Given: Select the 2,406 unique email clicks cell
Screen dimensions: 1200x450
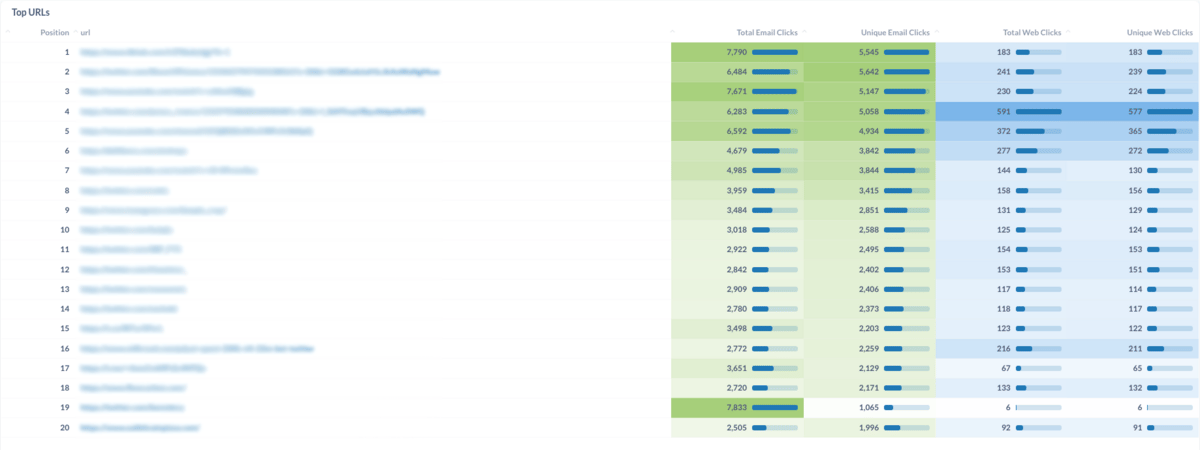Looking at the screenshot, I should [867, 289].
